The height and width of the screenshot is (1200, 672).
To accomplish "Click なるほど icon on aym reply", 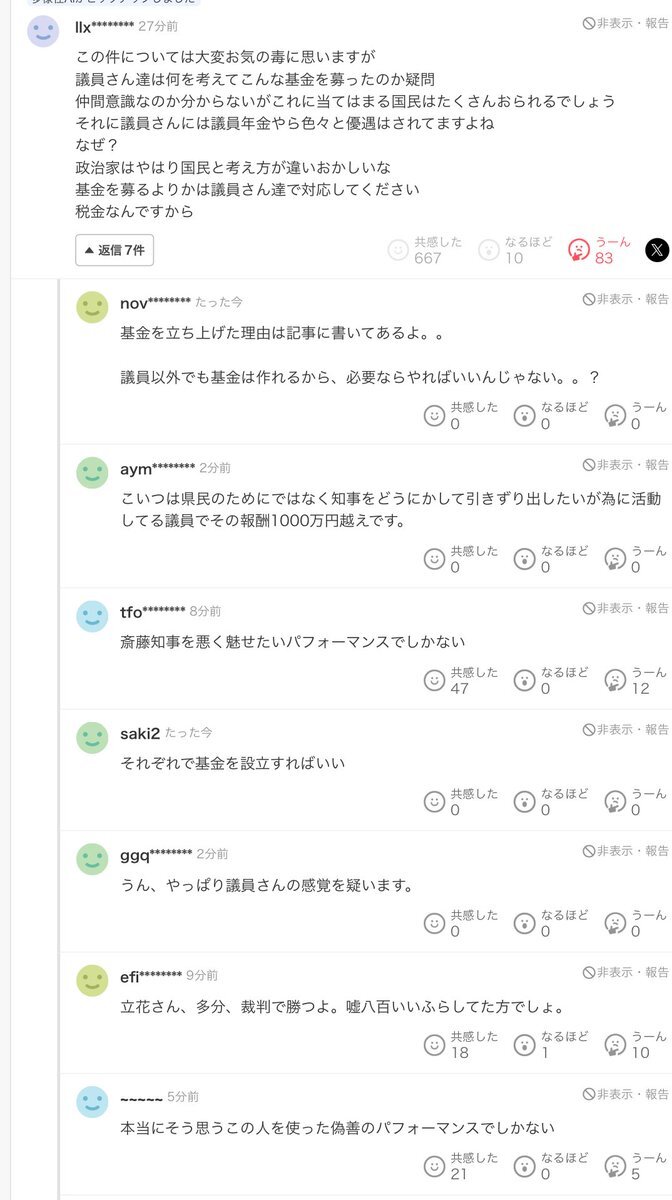I will [x=524, y=559].
